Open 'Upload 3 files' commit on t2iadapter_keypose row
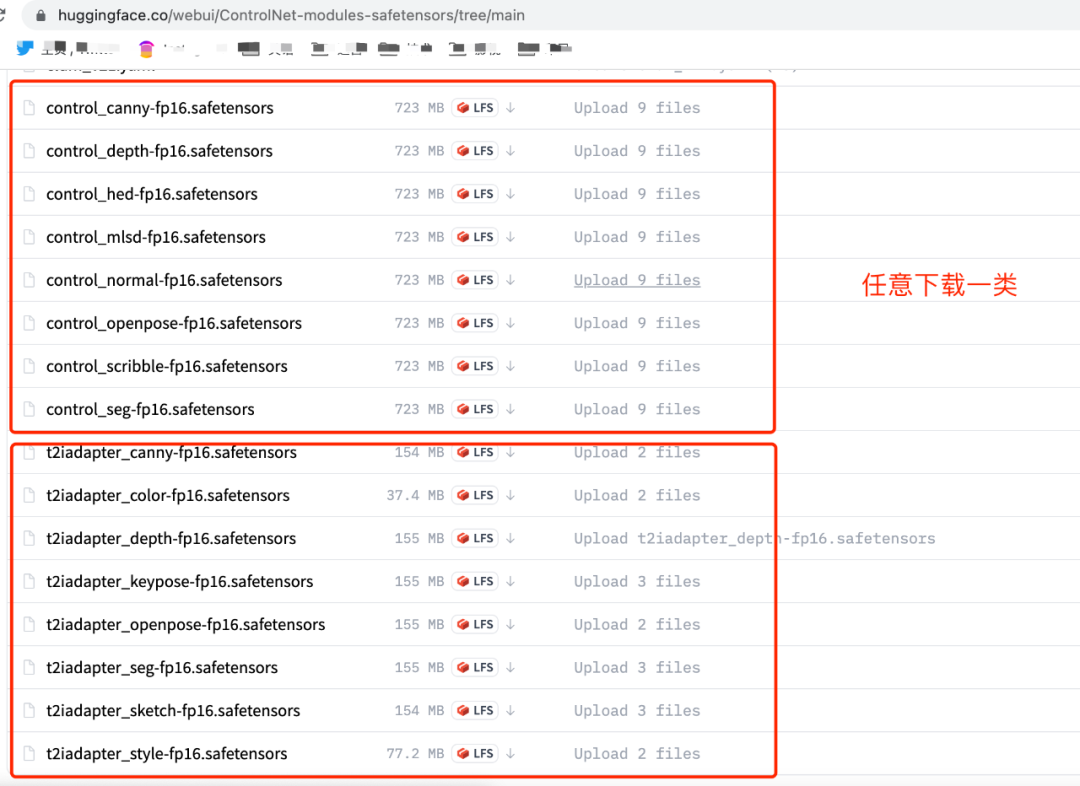 pyautogui.click(x=637, y=581)
